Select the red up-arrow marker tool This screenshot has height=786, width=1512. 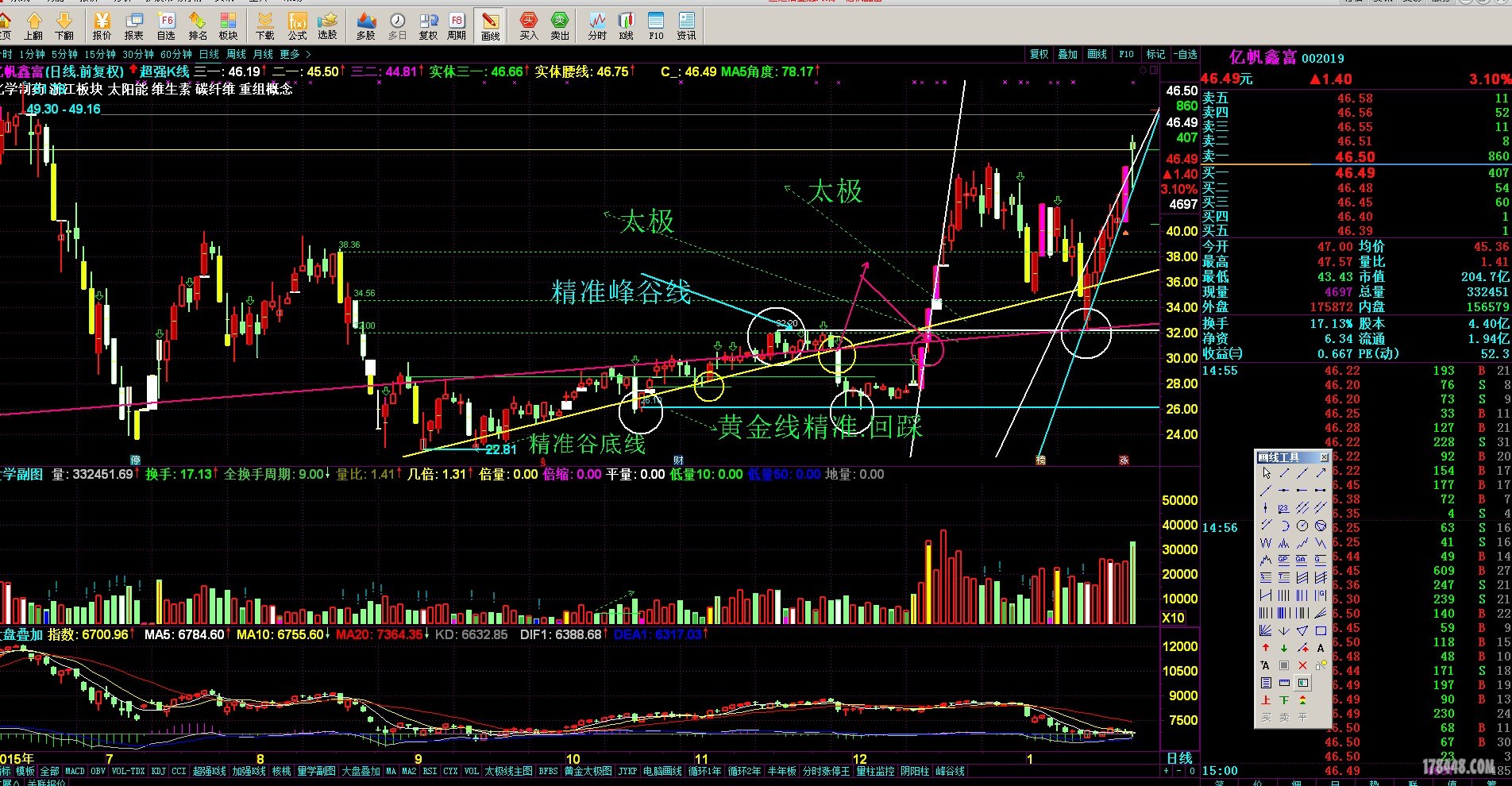1266,648
